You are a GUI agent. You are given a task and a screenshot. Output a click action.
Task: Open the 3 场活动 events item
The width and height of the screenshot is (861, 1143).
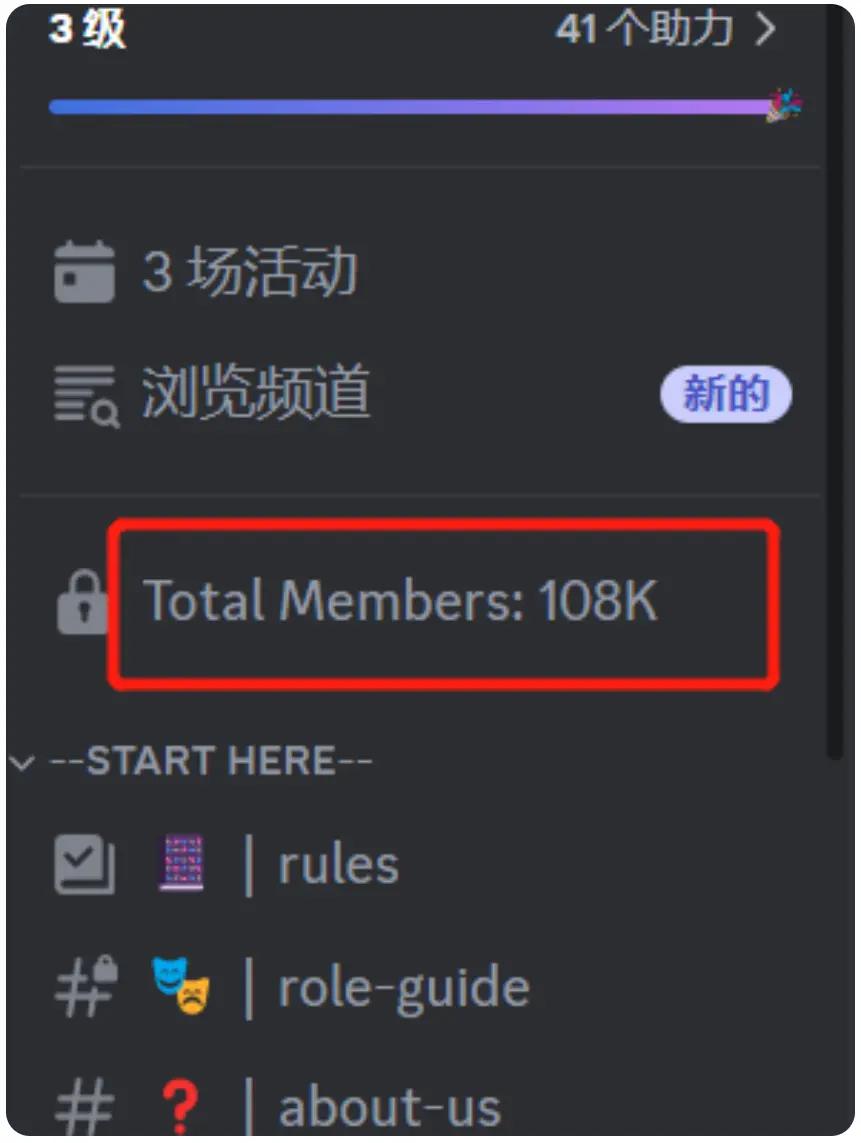coord(249,271)
